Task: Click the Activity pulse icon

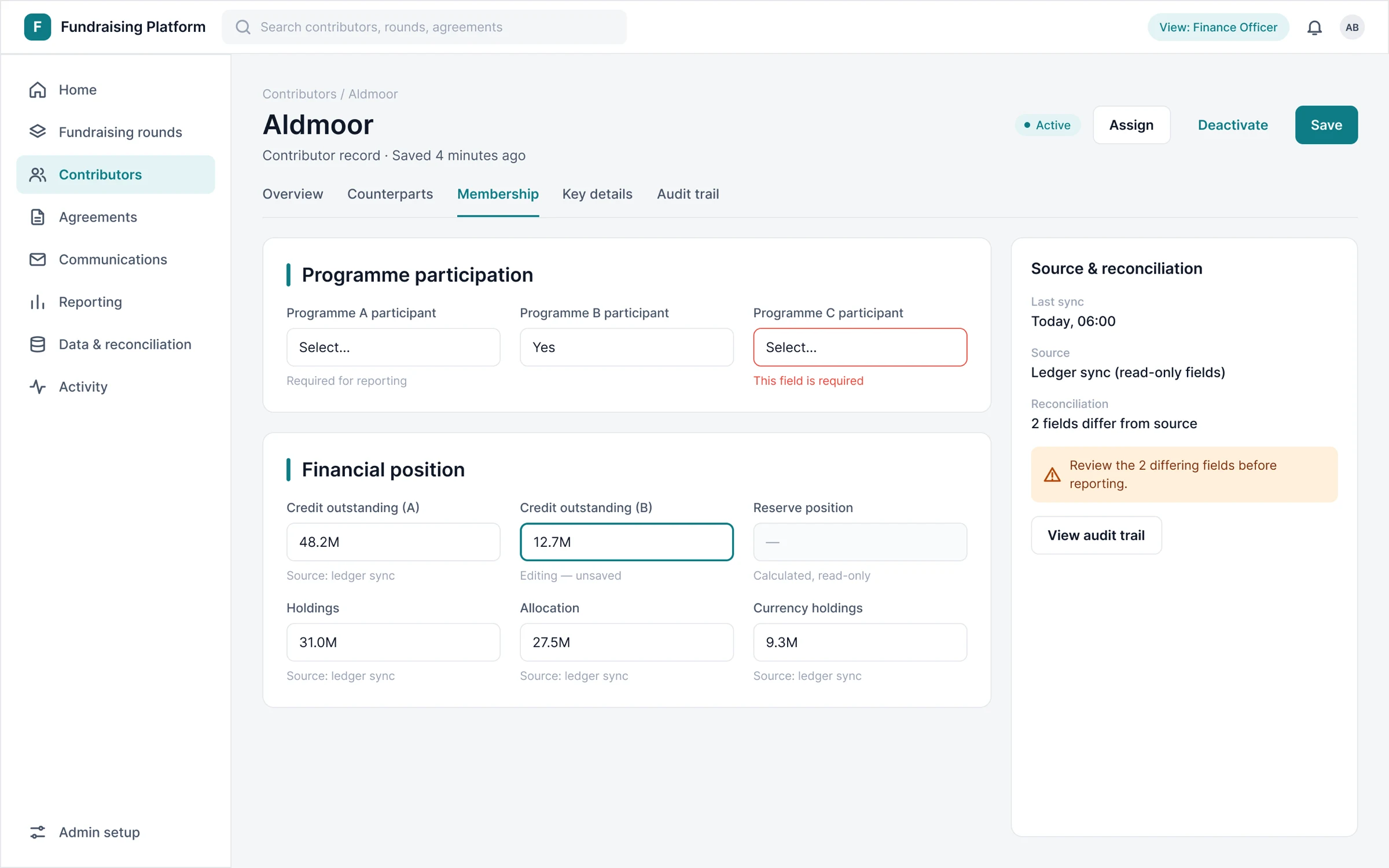Action: (38, 387)
